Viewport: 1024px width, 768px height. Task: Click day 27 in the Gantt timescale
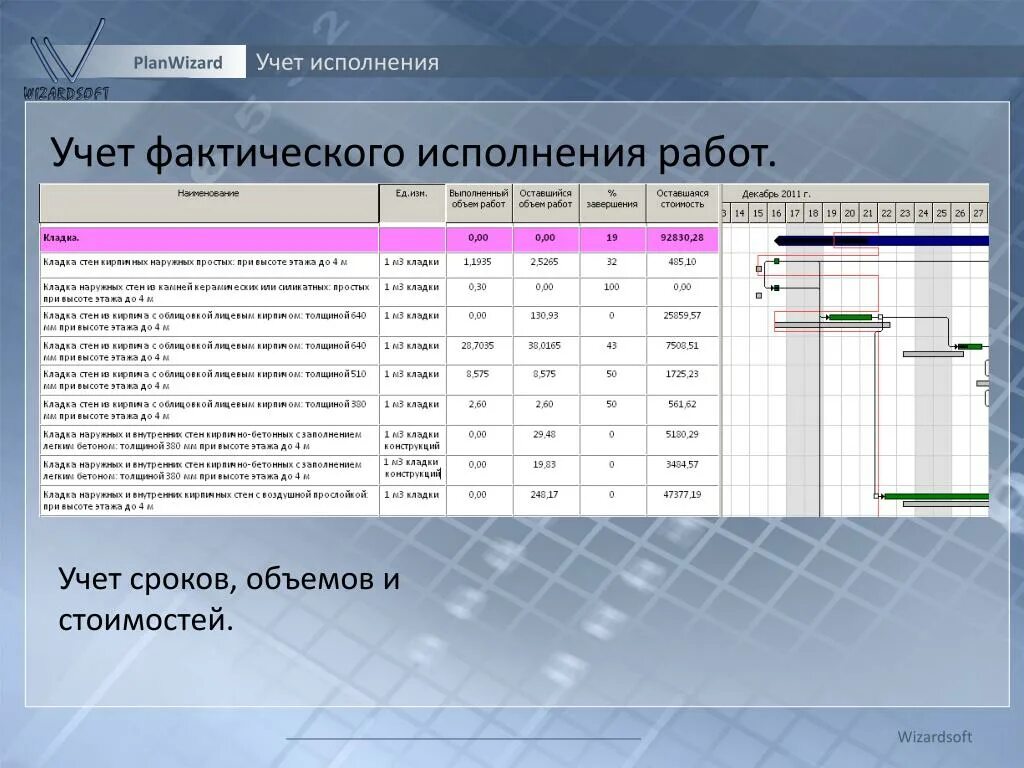pyautogui.click(x=978, y=213)
